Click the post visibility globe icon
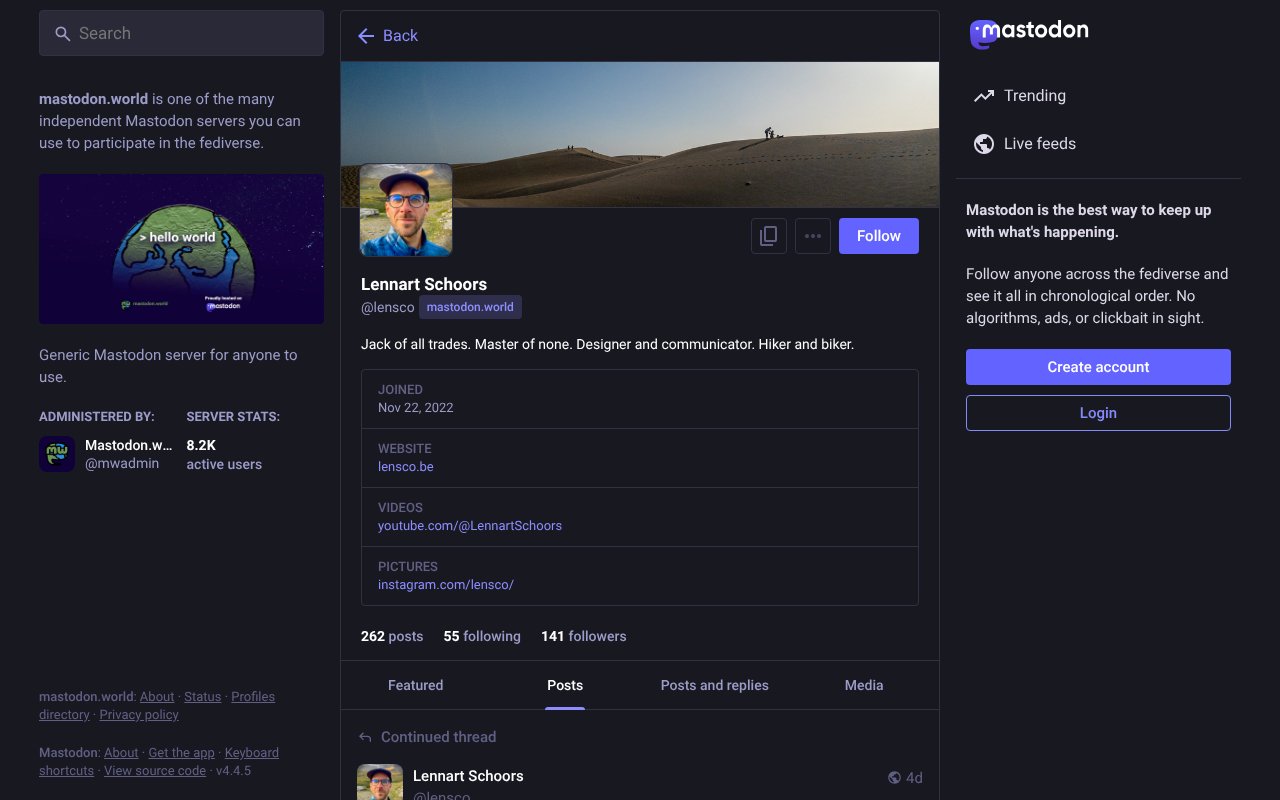This screenshot has height=800, width=1280. pyautogui.click(x=894, y=778)
